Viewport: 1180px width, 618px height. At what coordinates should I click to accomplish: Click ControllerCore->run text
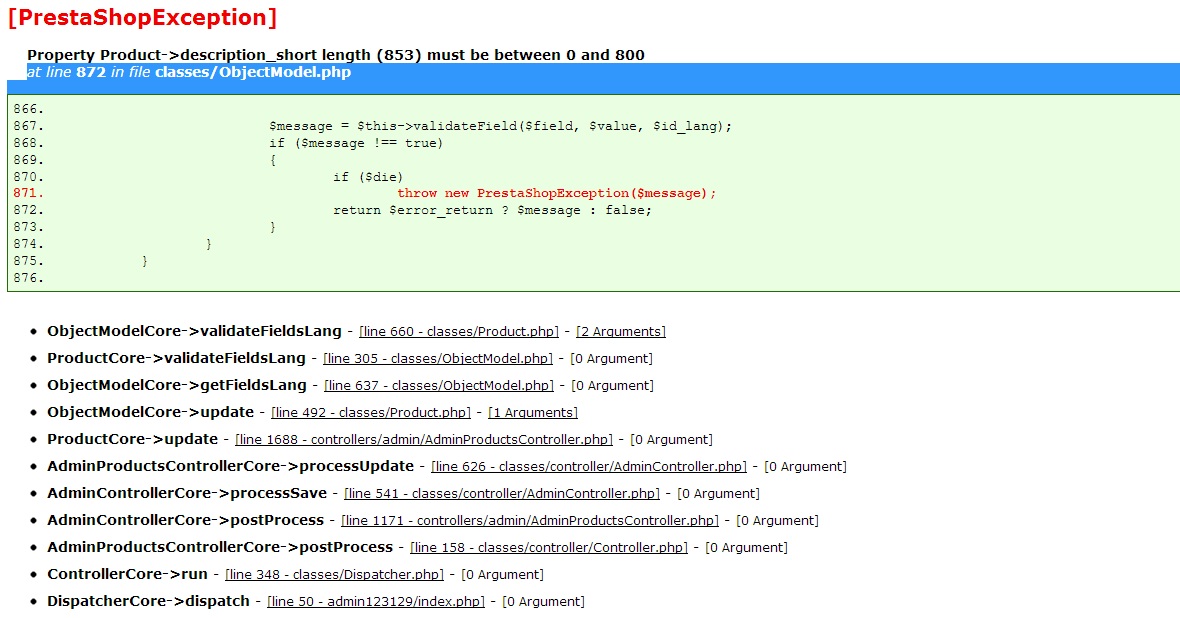click(x=127, y=575)
